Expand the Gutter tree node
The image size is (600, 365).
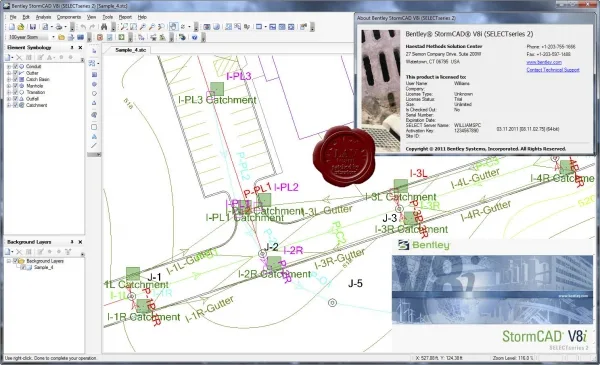tap(9, 73)
